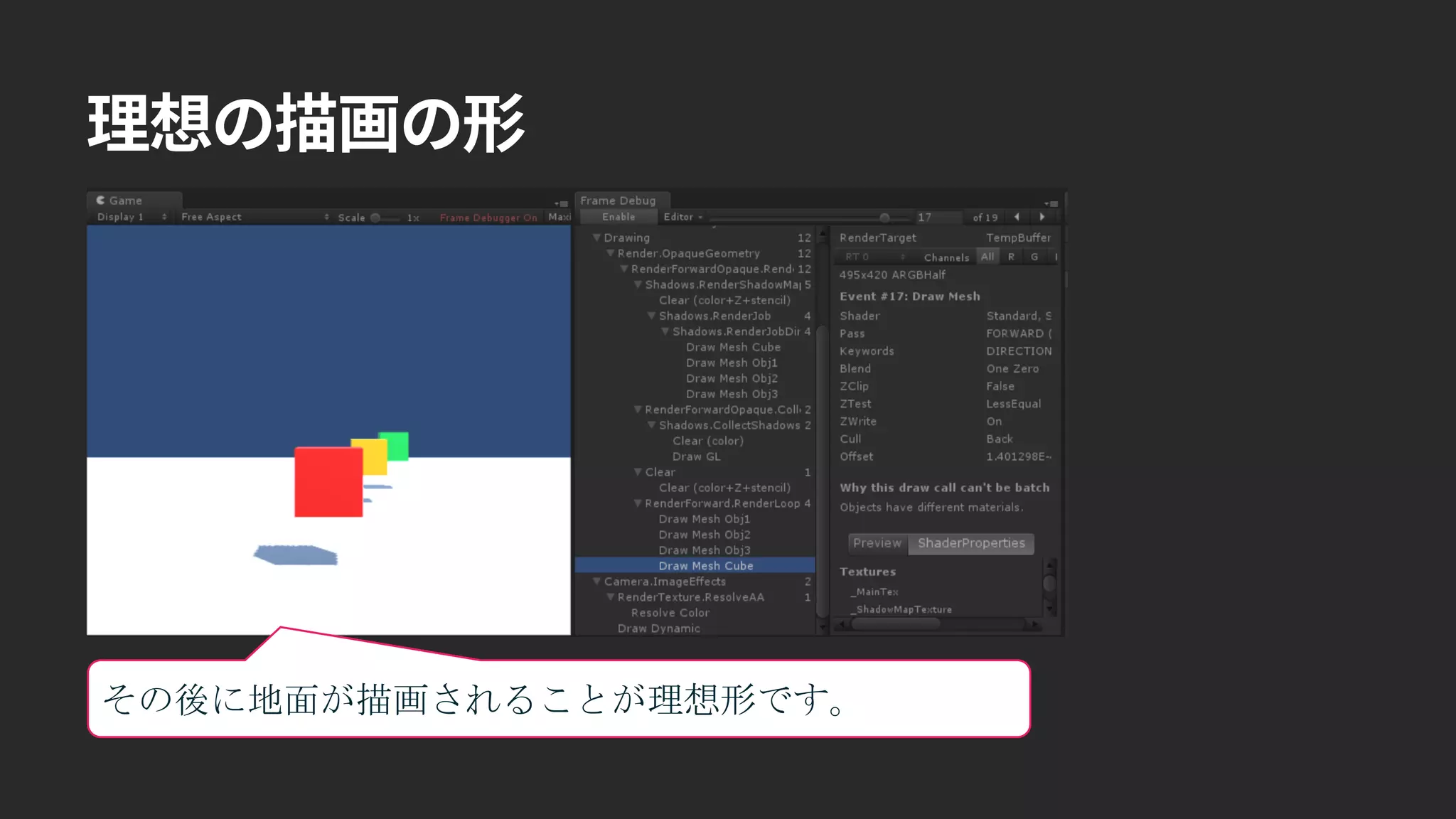Toggle the Frame Debugger Enable button
This screenshot has width=1456, height=819.
coord(619,217)
